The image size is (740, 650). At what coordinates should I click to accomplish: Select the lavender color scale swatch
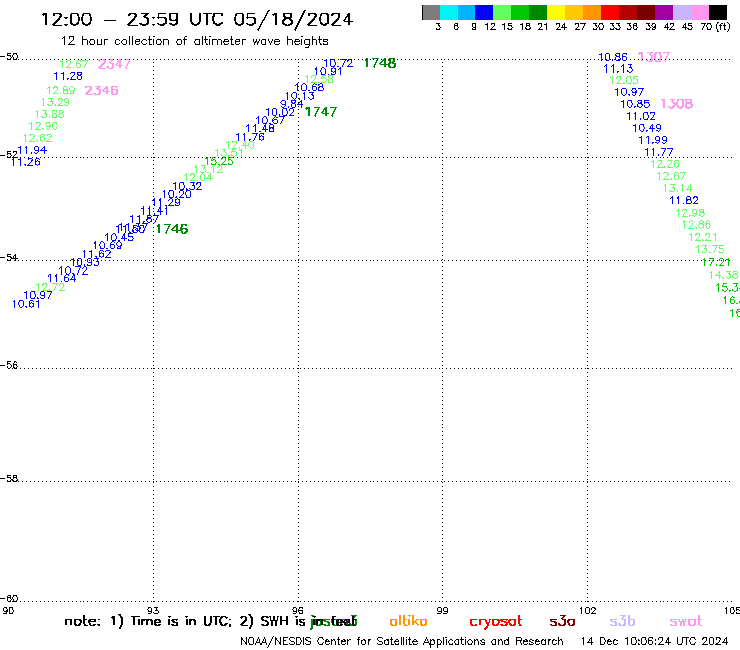point(681,12)
